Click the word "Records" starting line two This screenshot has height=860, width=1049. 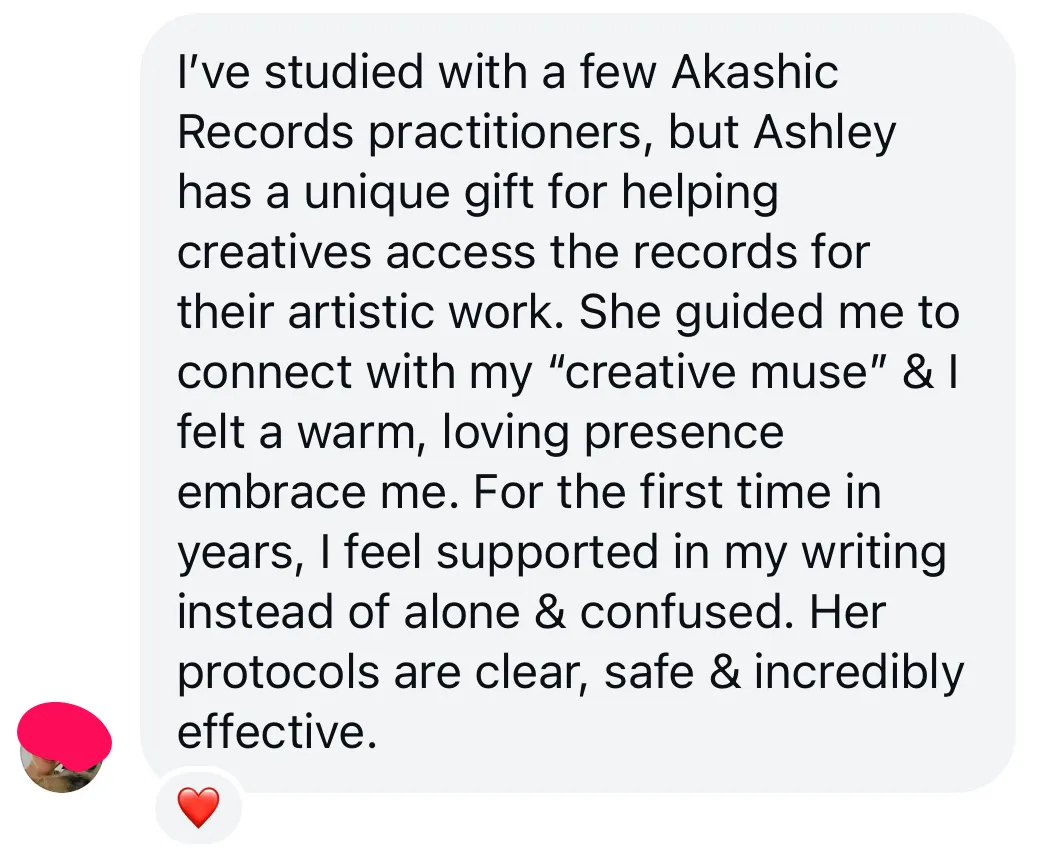click(x=265, y=132)
